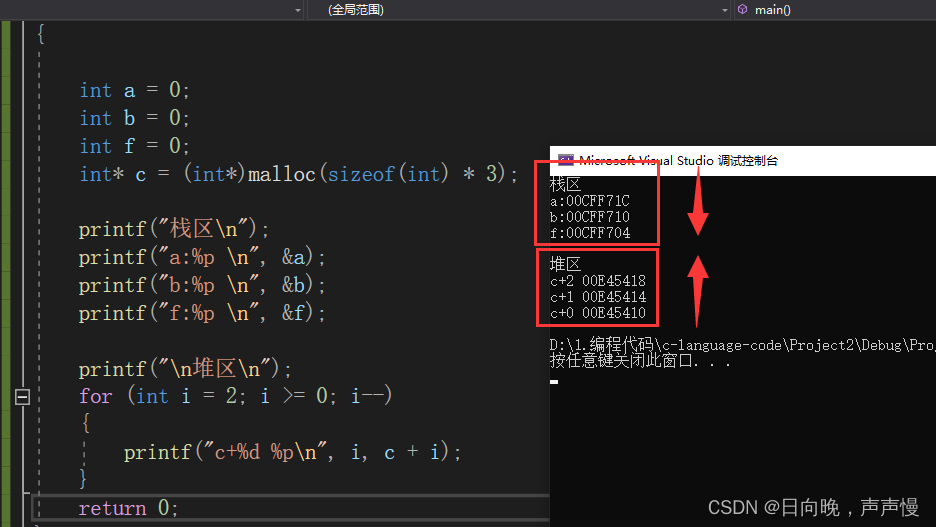
Task: Click the dropdown arrow before the scope box
Action: 298,10
